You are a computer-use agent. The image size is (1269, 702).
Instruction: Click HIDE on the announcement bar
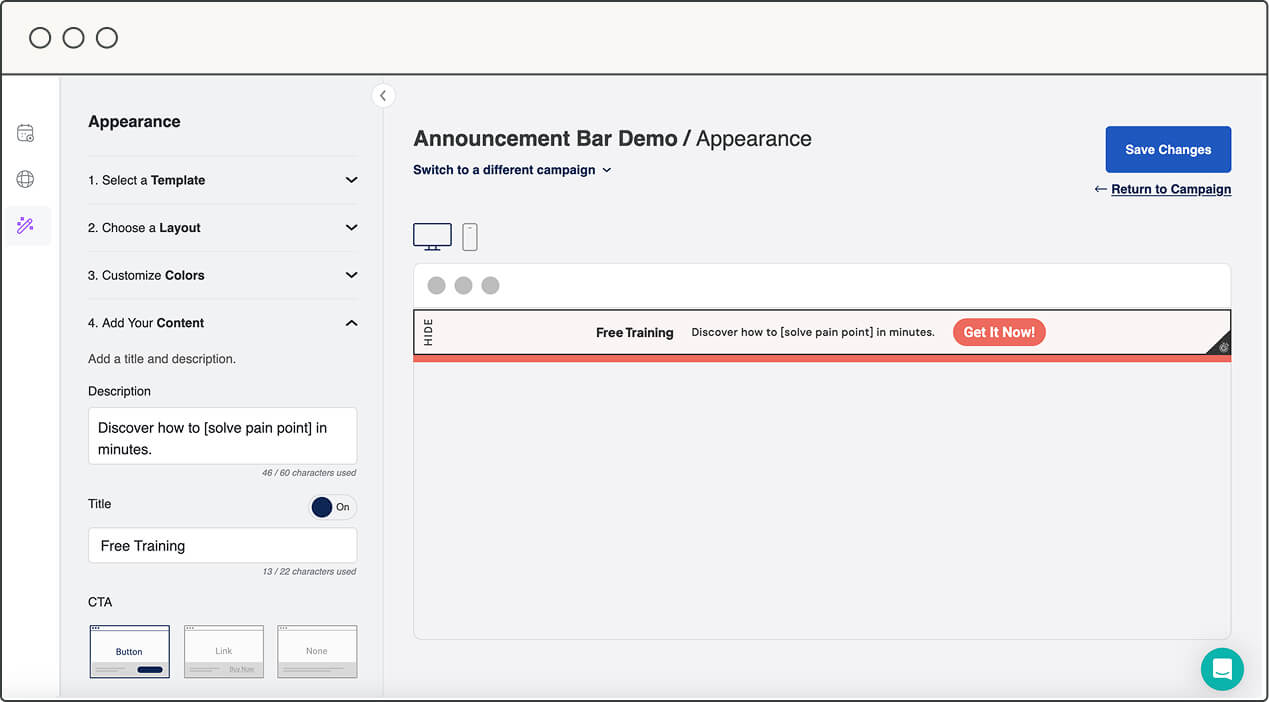tap(429, 332)
